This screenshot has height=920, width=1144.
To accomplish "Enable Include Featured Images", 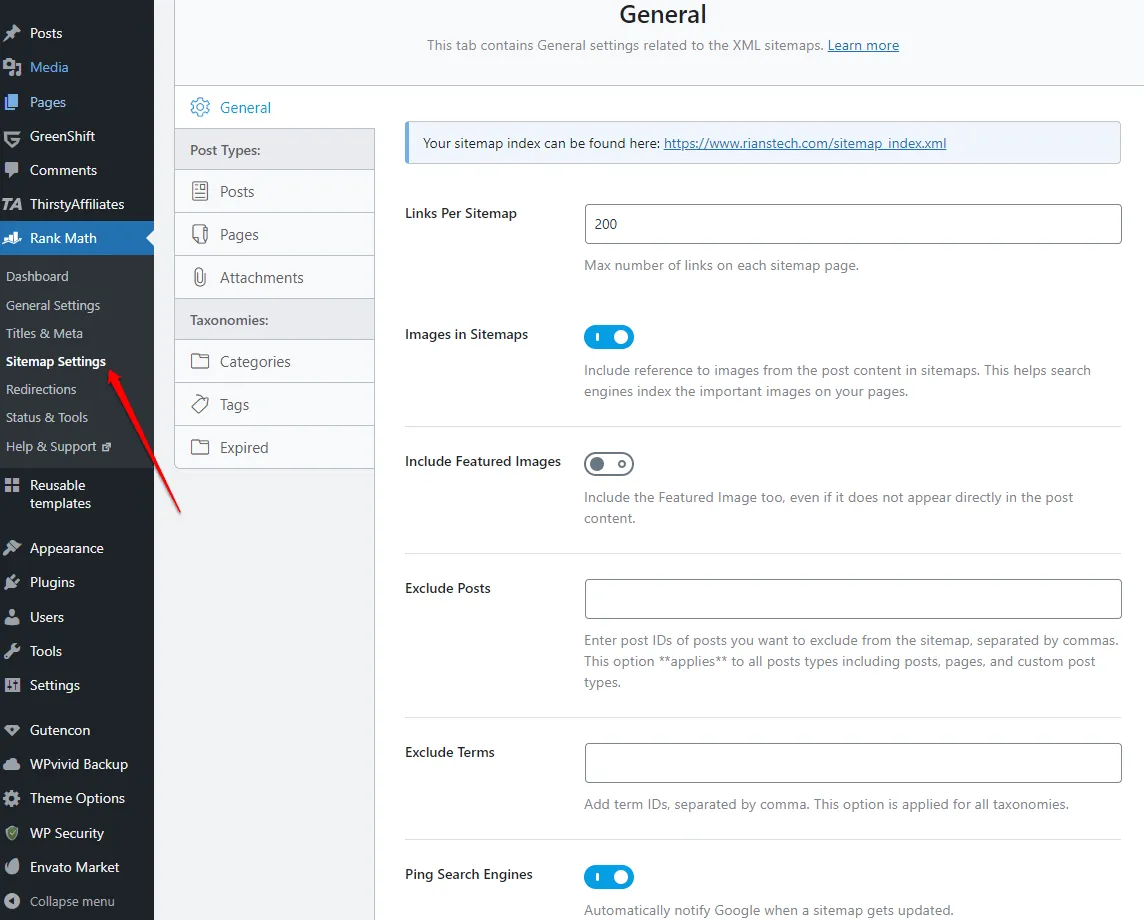I will 609,464.
